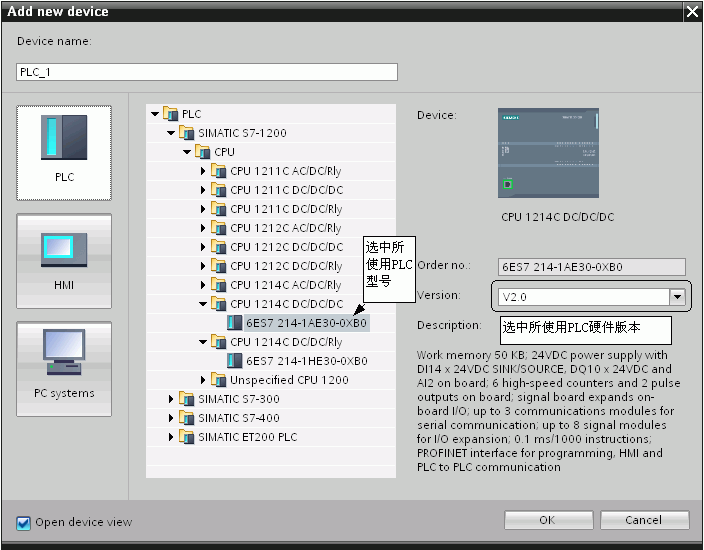Click the CPU 1212C DC/DC/Rly folder icon
The width and height of the screenshot is (704, 550).
point(219,266)
